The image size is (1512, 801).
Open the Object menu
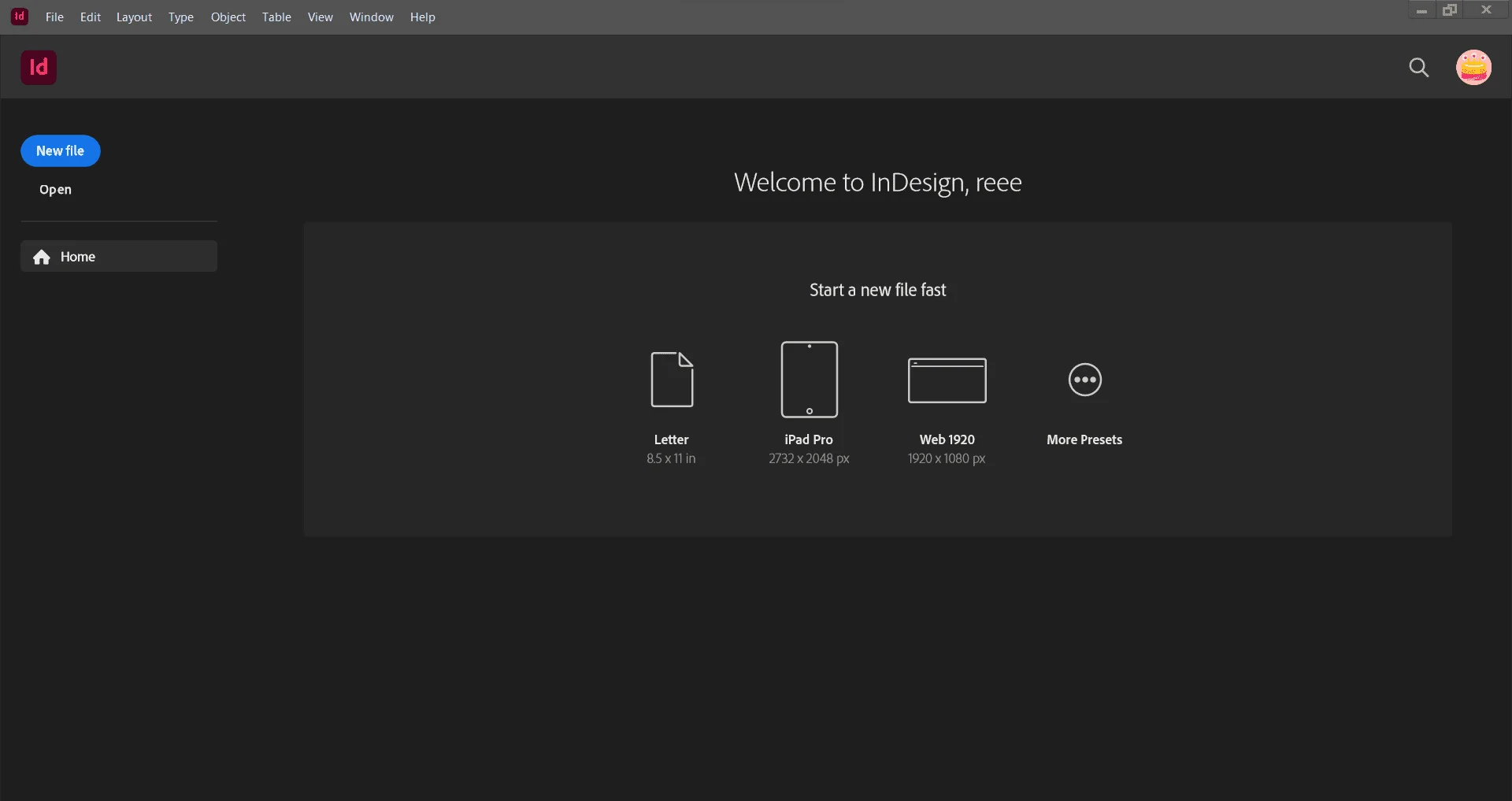click(x=228, y=17)
